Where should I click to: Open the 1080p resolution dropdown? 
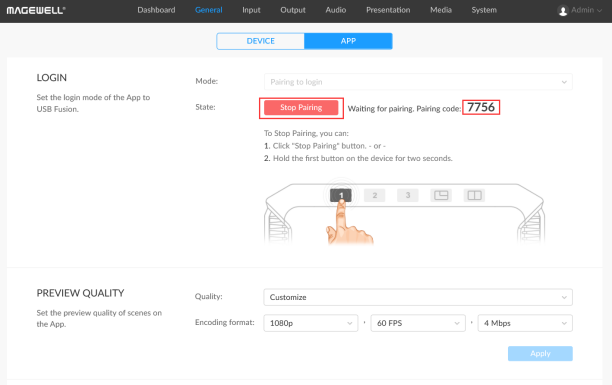(x=311, y=323)
